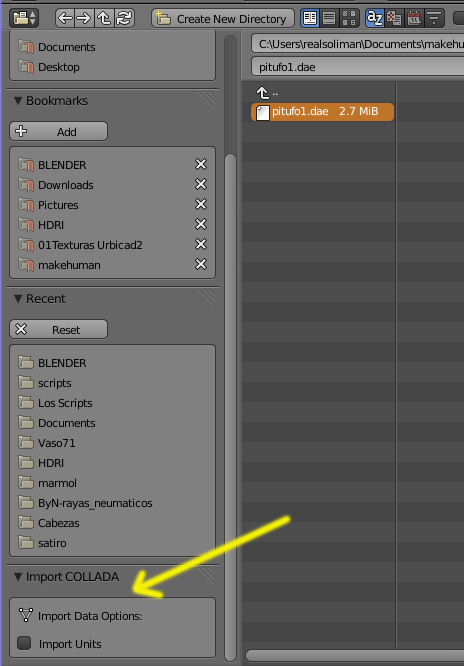
Task: Open recent folder ByN-rayas_neumaticos
Action: 112,503
